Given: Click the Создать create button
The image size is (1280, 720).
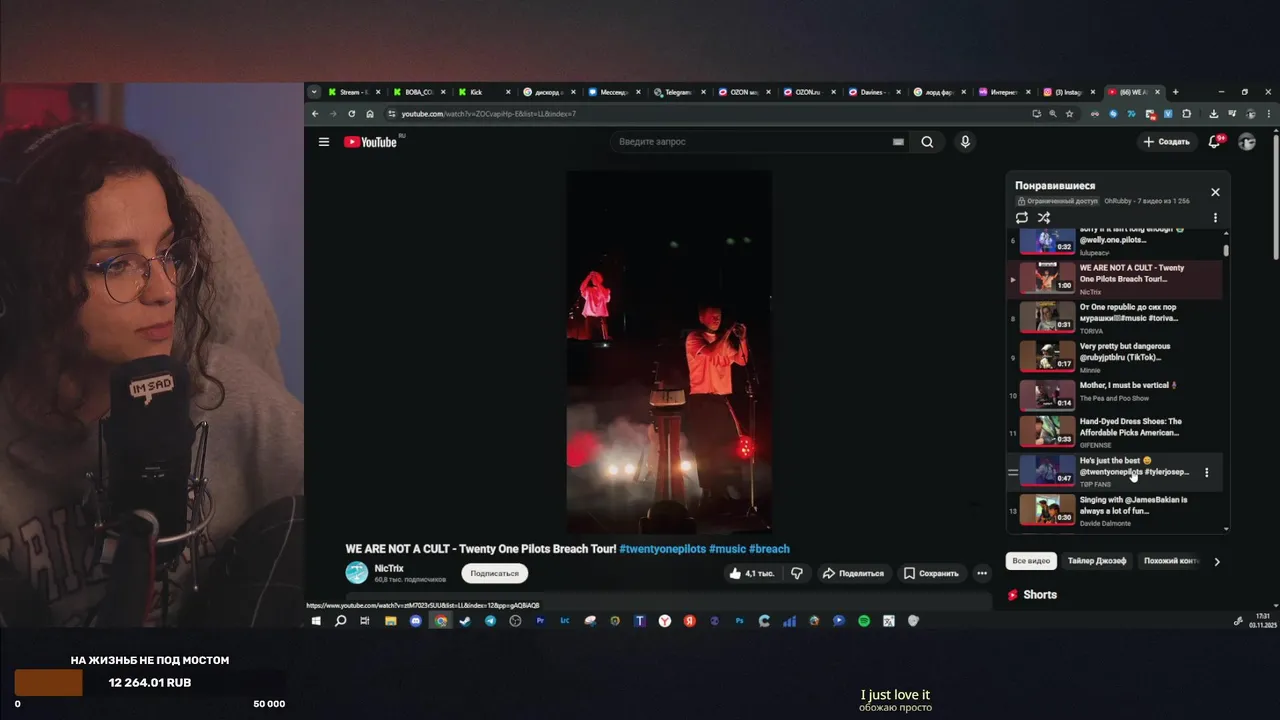Looking at the screenshot, I should pos(1166,142).
